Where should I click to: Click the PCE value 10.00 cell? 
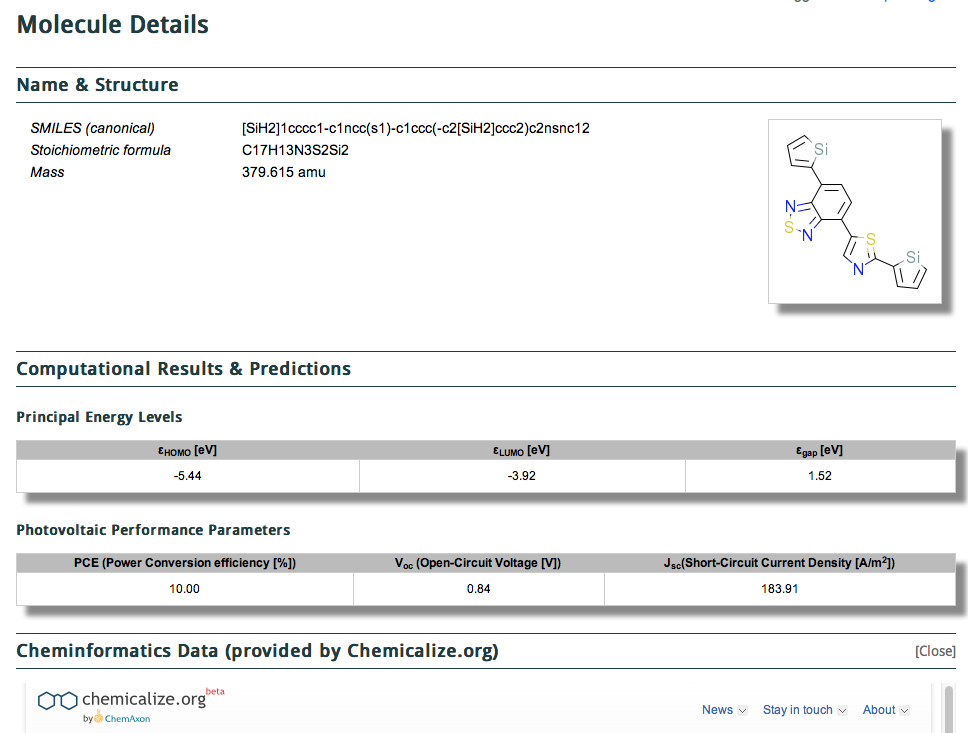(x=185, y=589)
